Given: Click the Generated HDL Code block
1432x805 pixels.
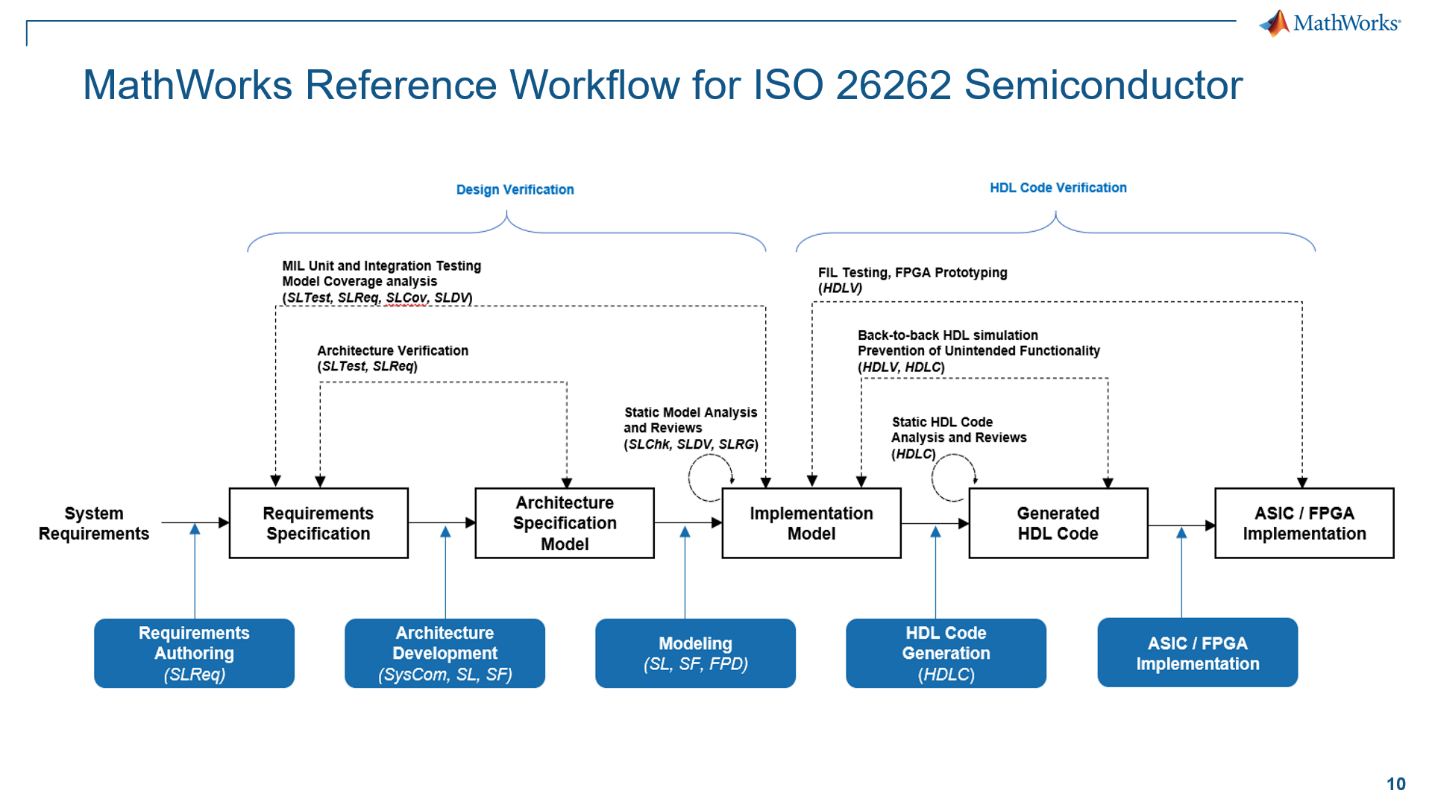Looking at the screenshot, I should 1057,523.
